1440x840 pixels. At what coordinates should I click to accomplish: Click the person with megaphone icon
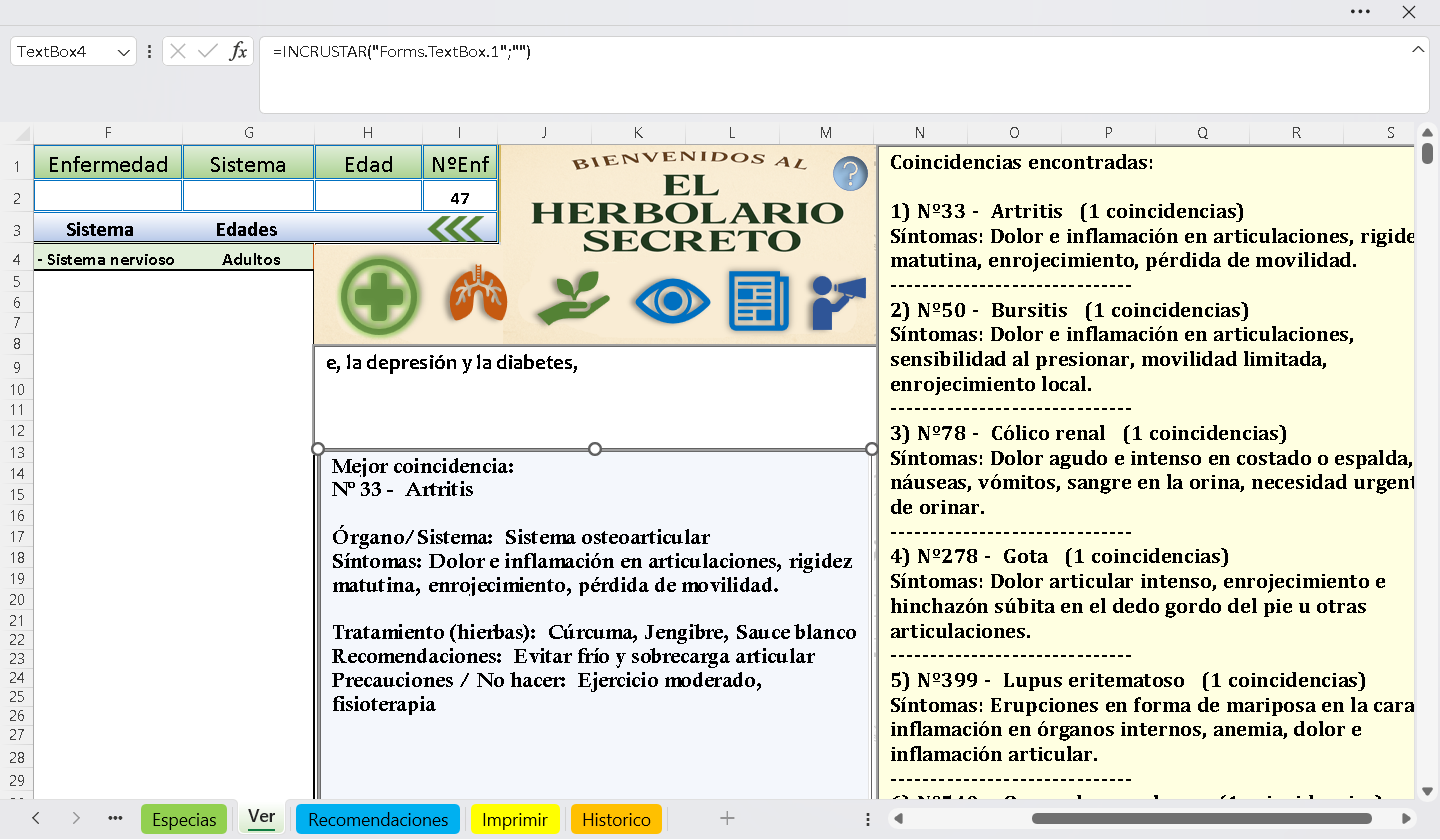(x=838, y=301)
